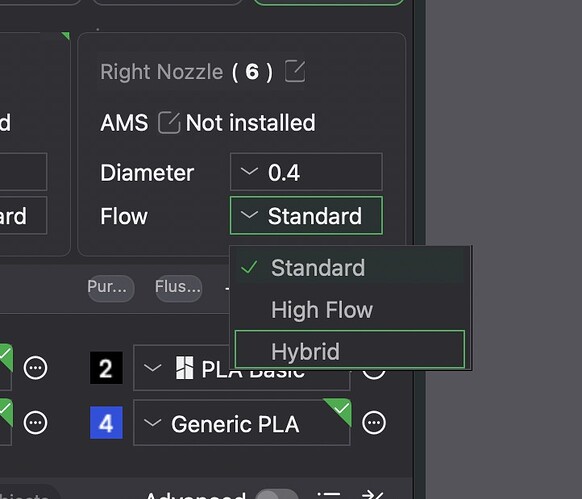Expand the Diameter 0.4 dropdown

click(306, 172)
